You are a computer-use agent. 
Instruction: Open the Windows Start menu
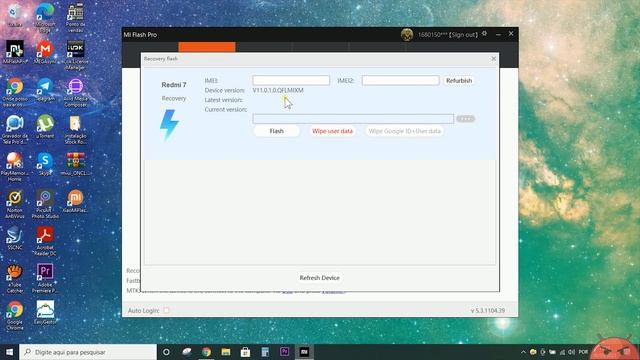(9, 352)
